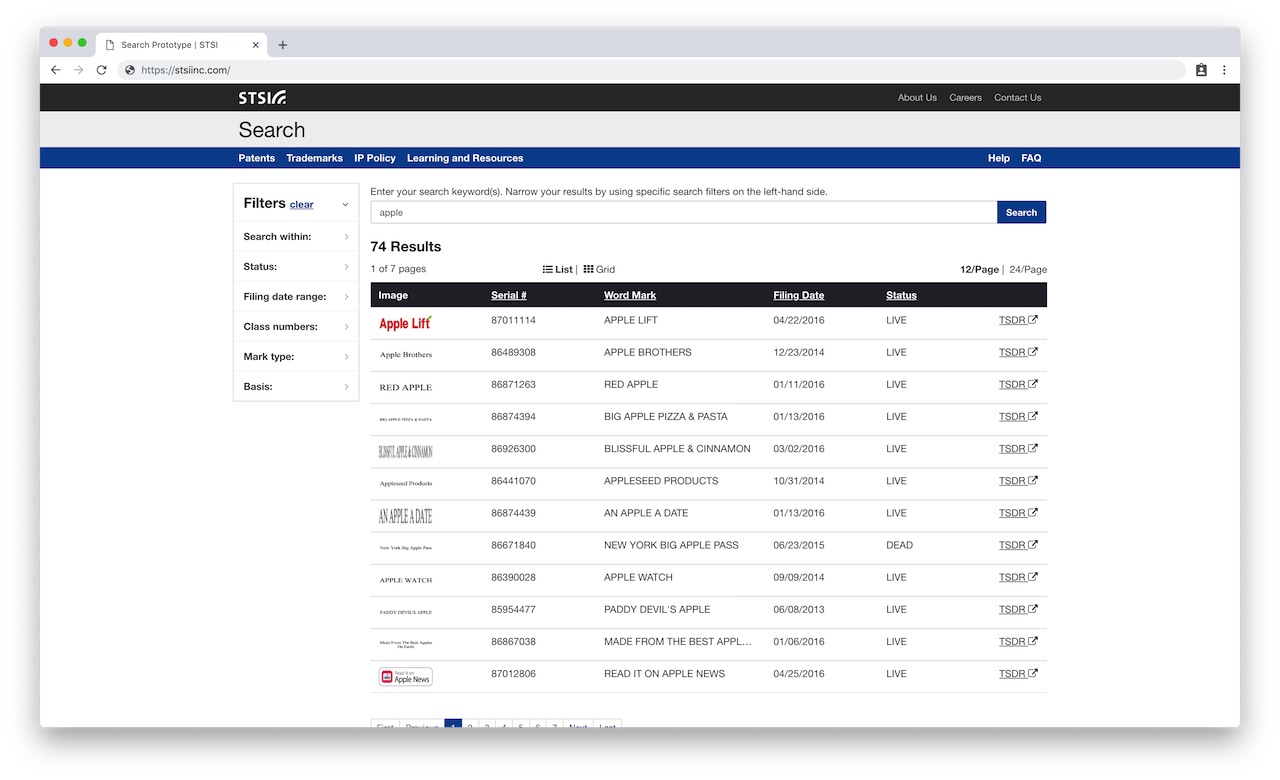The width and height of the screenshot is (1280, 780).
Task: Open the Trademarks menu item
Action: (314, 158)
